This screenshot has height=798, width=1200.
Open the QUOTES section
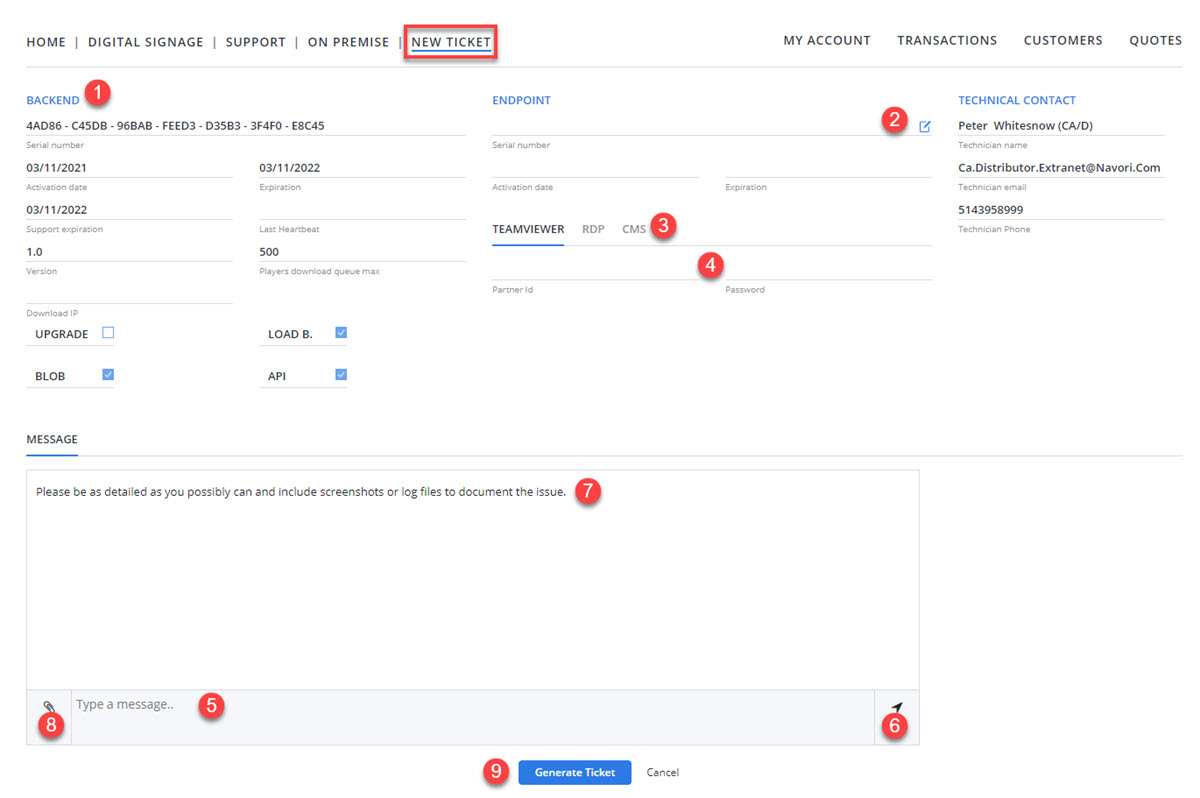point(1155,41)
